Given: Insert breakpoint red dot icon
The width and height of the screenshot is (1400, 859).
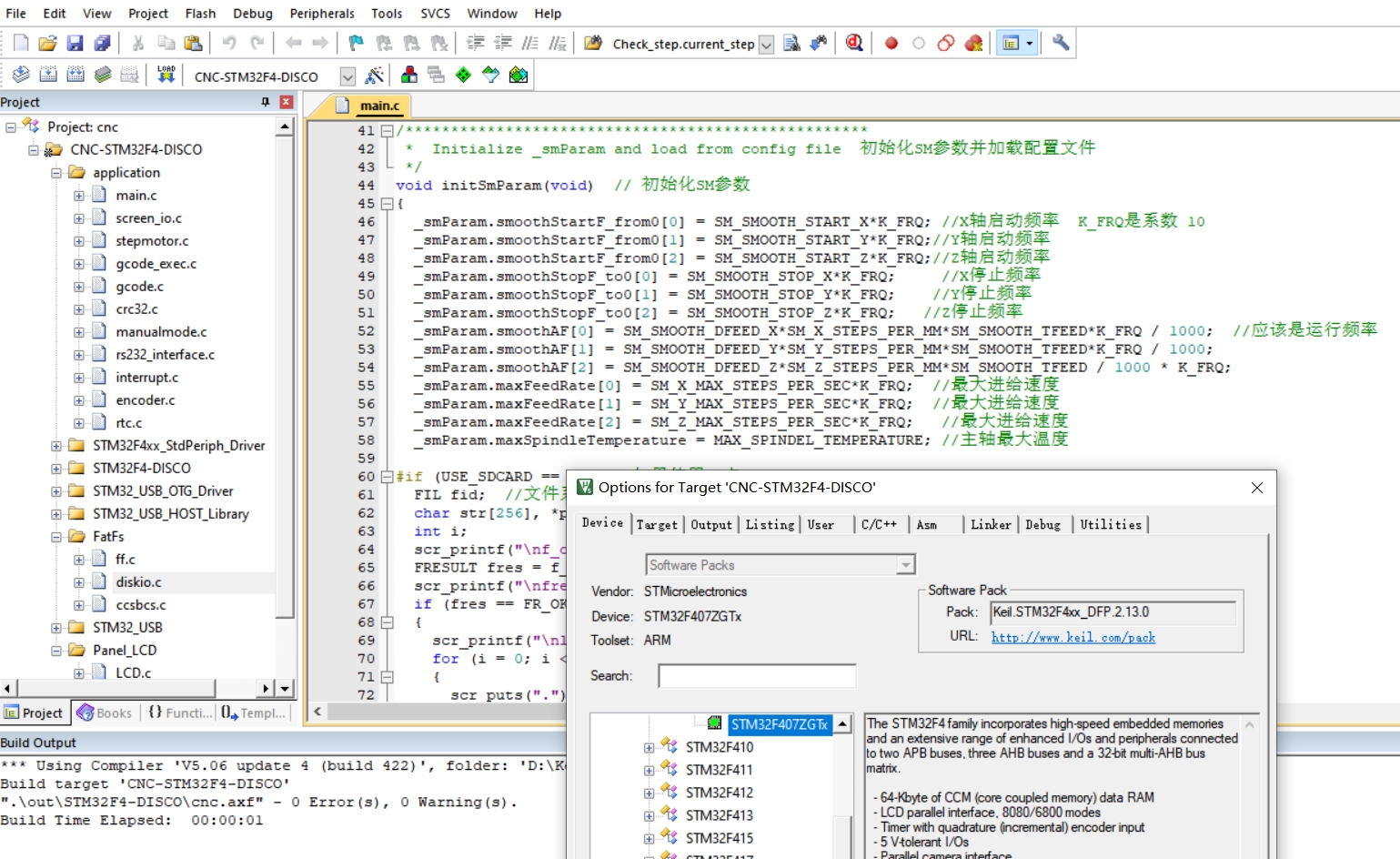Looking at the screenshot, I should click(x=891, y=43).
